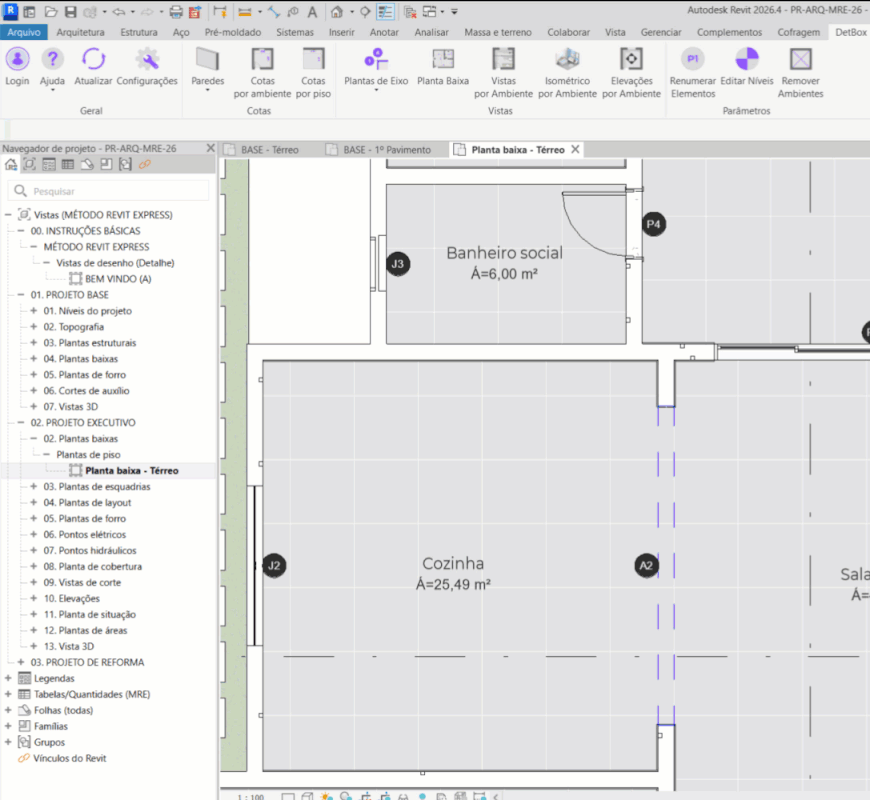
Task: Click the Section tool icon in quick access
Action: click(x=365, y=11)
